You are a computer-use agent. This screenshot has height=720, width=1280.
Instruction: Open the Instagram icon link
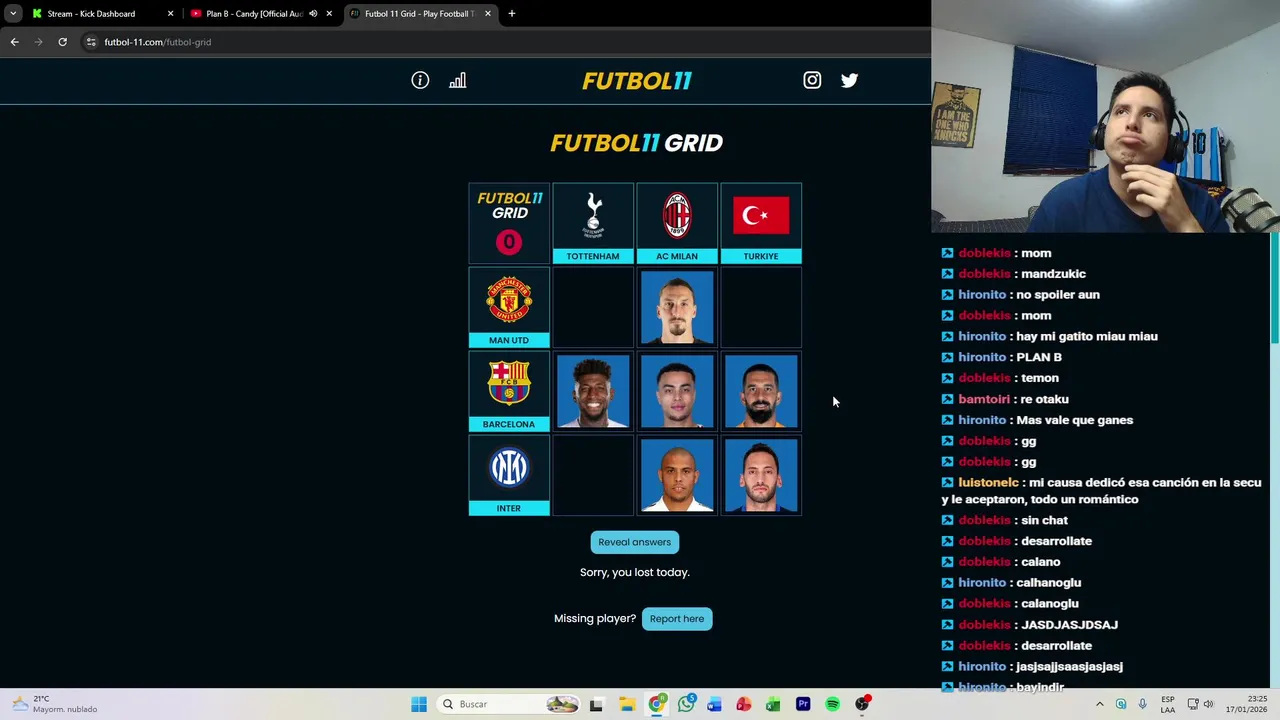[x=812, y=80]
